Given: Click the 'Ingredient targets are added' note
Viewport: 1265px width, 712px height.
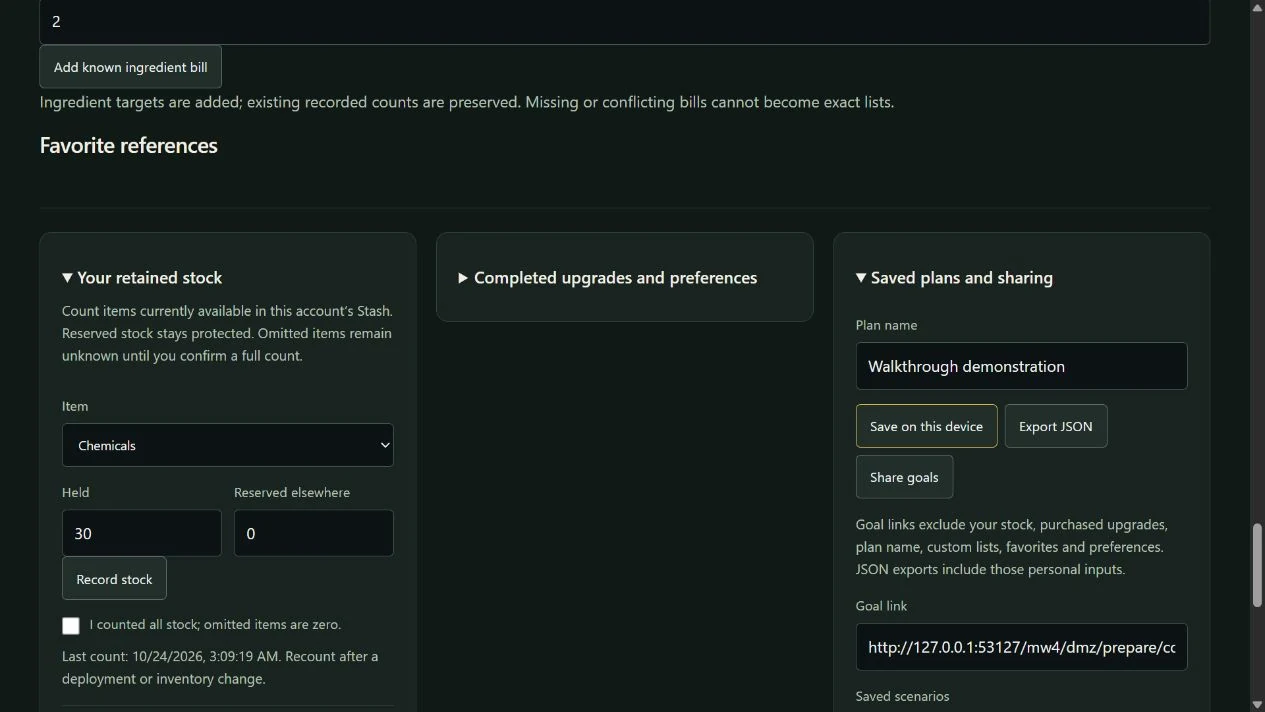Looking at the screenshot, I should point(466,102).
